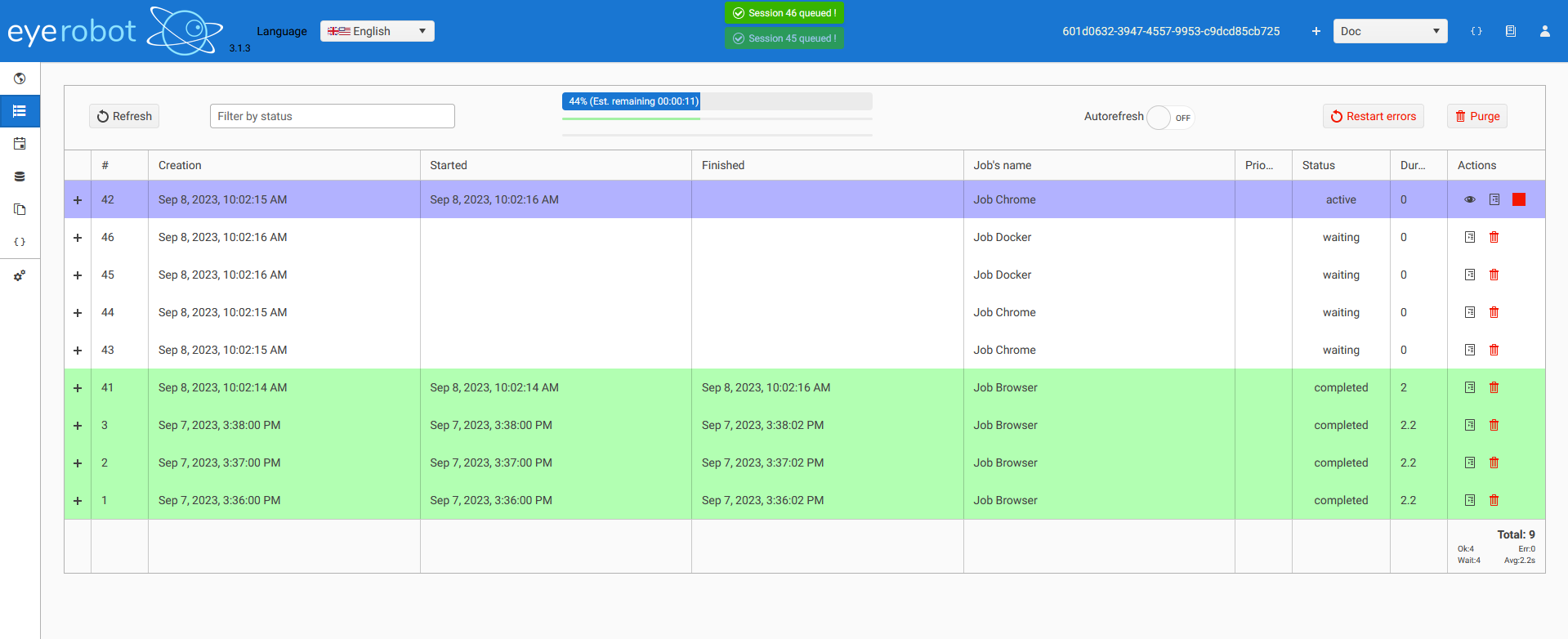
Task: Open the log icon for job 3
Action: pyautogui.click(x=1470, y=425)
